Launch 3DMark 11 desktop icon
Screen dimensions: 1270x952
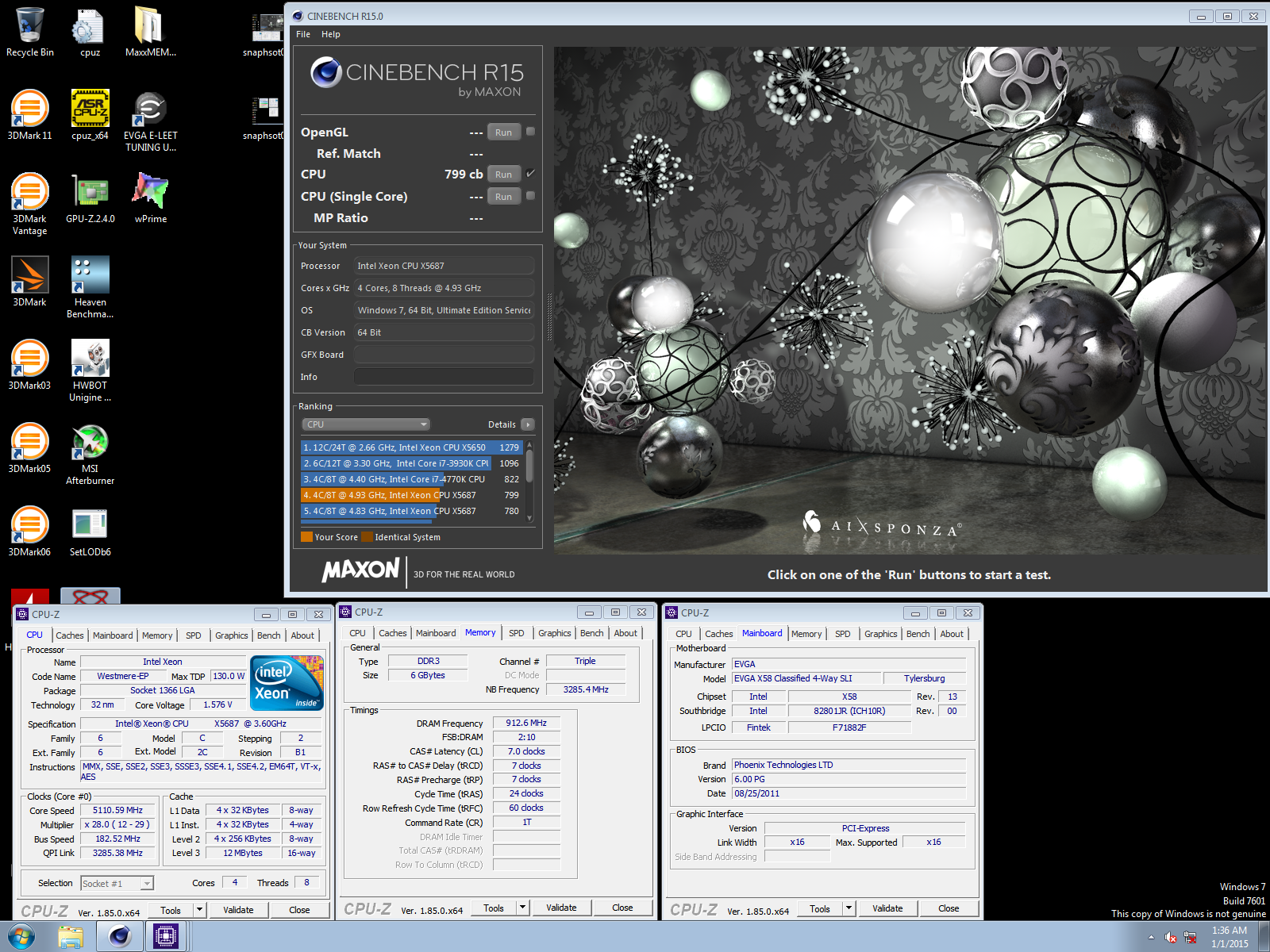[30, 115]
